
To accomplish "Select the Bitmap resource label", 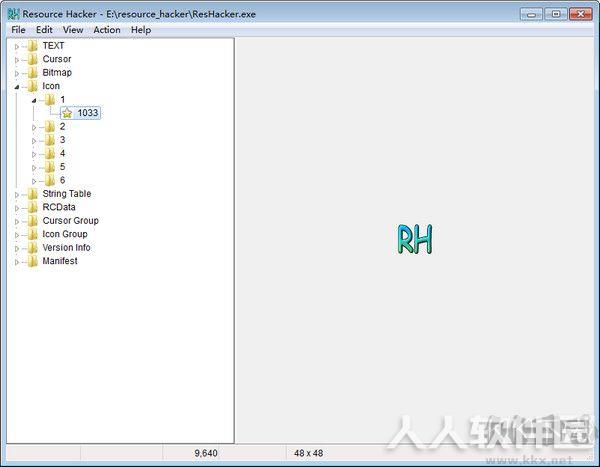I will 57,72.
